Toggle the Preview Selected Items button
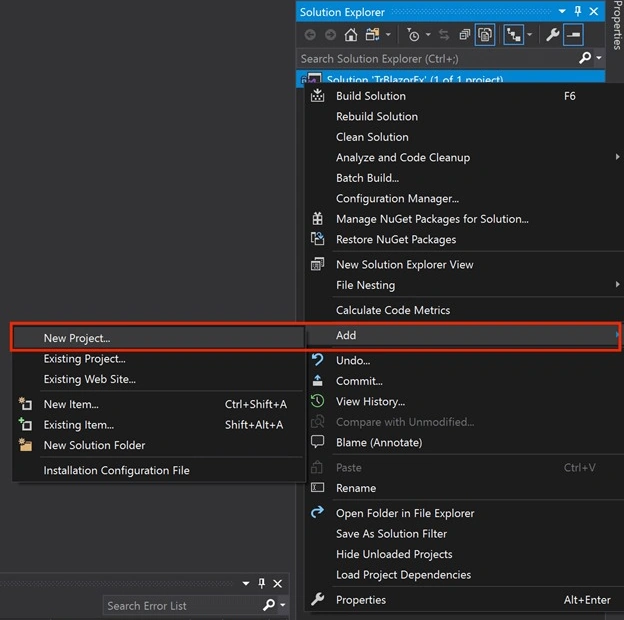624x620 pixels. coord(573,35)
